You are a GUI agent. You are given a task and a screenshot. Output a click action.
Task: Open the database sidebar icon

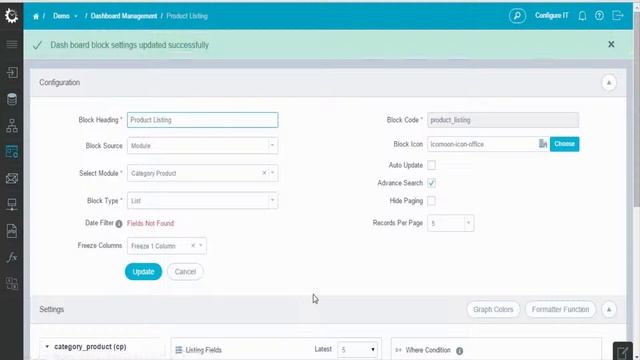pyautogui.click(x=12, y=99)
